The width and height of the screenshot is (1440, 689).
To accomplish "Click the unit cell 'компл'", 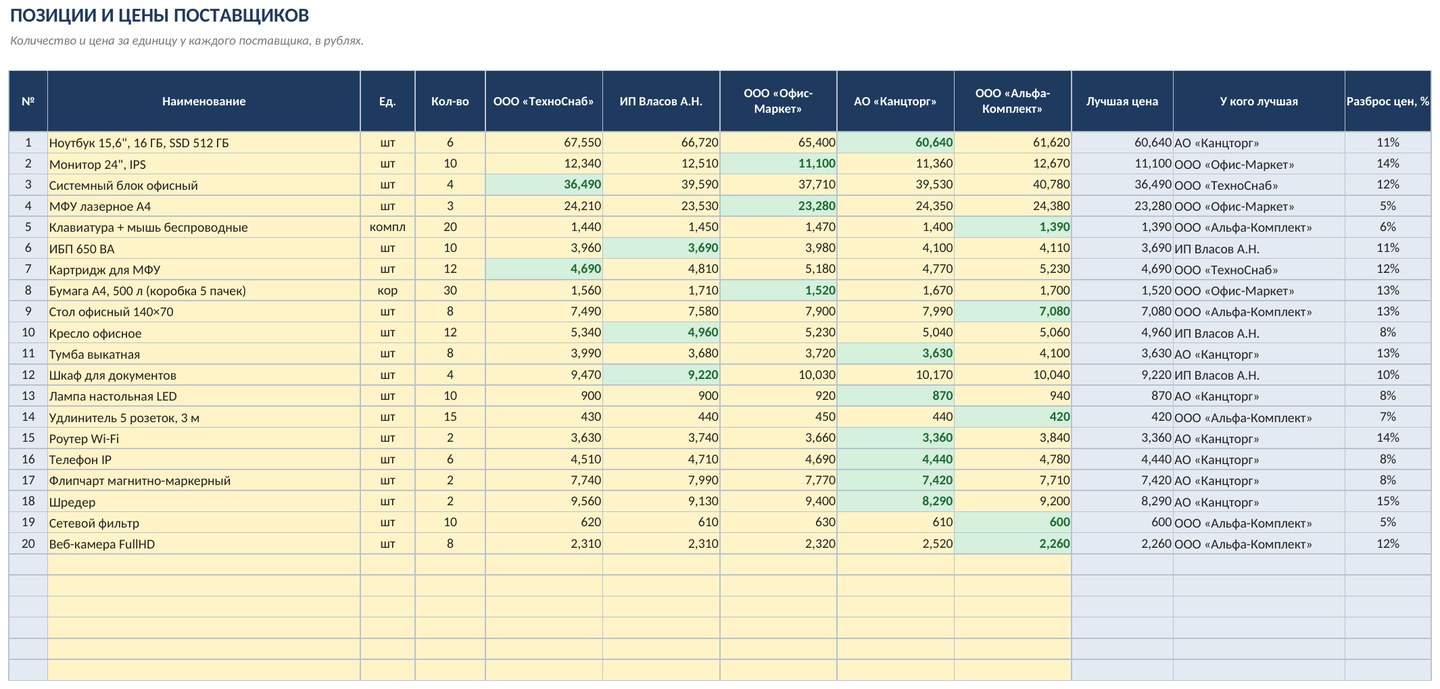I will [x=388, y=227].
